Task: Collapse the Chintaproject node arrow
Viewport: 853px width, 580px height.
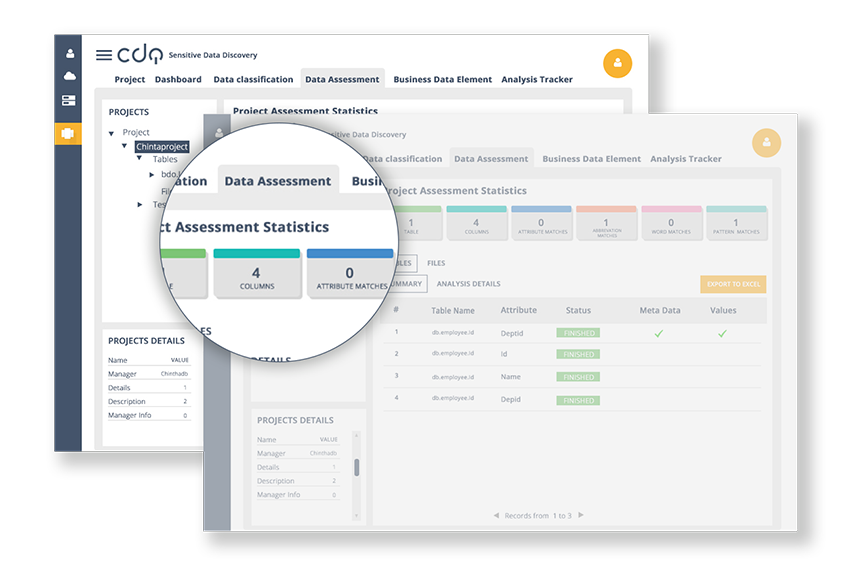Action: pyautogui.click(x=124, y=146)
